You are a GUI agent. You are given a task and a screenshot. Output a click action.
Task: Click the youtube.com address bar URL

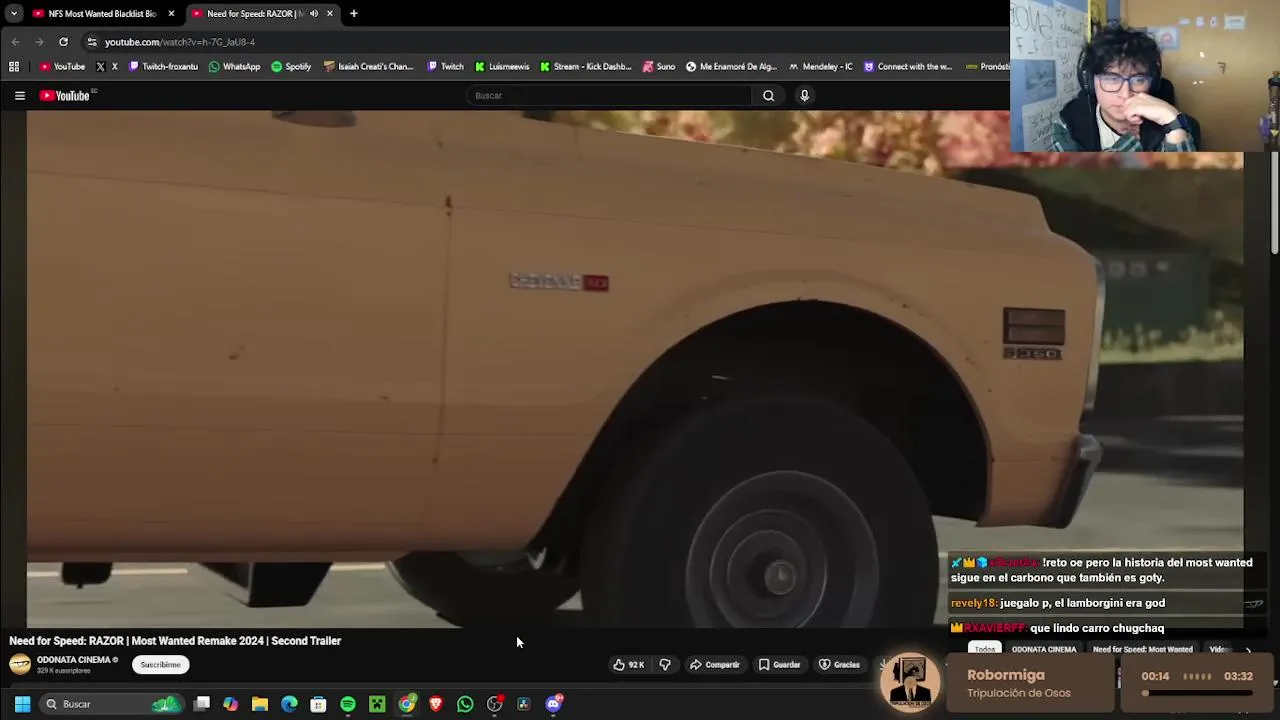(x=180, y=42)
